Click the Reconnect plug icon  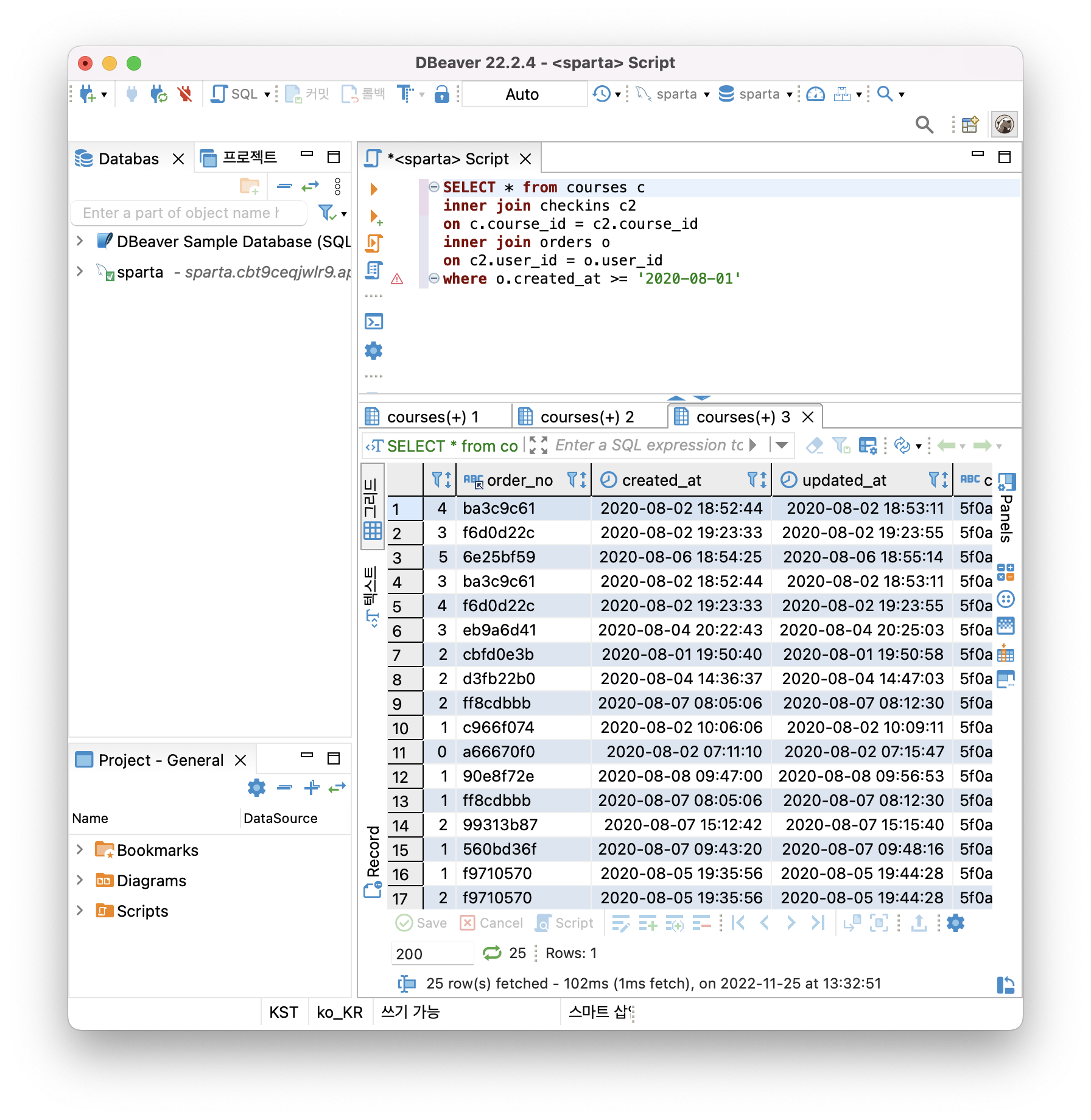pyautogui.click(x=158, y=94)
